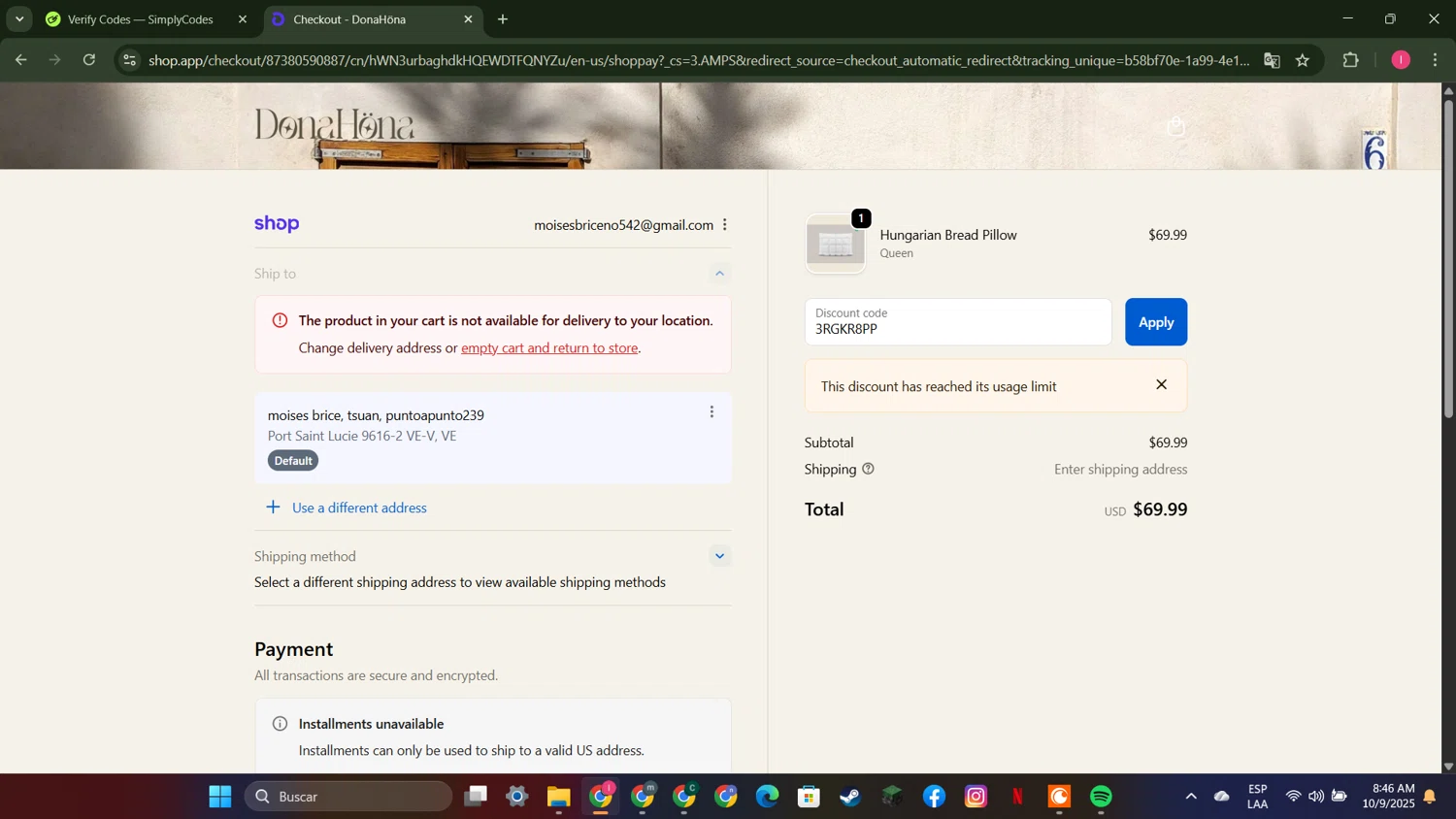Click the Total amount $69.99
Viewport: 1456px width, 819px height.
pyautogui.click(x=1160, y=509)
